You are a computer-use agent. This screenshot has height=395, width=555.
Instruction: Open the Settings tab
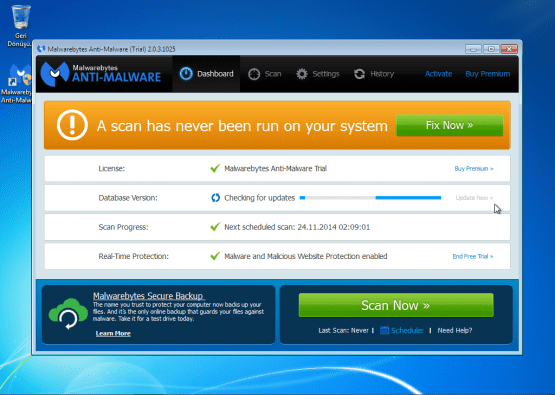pyautogui.click(x=317, y=74)
